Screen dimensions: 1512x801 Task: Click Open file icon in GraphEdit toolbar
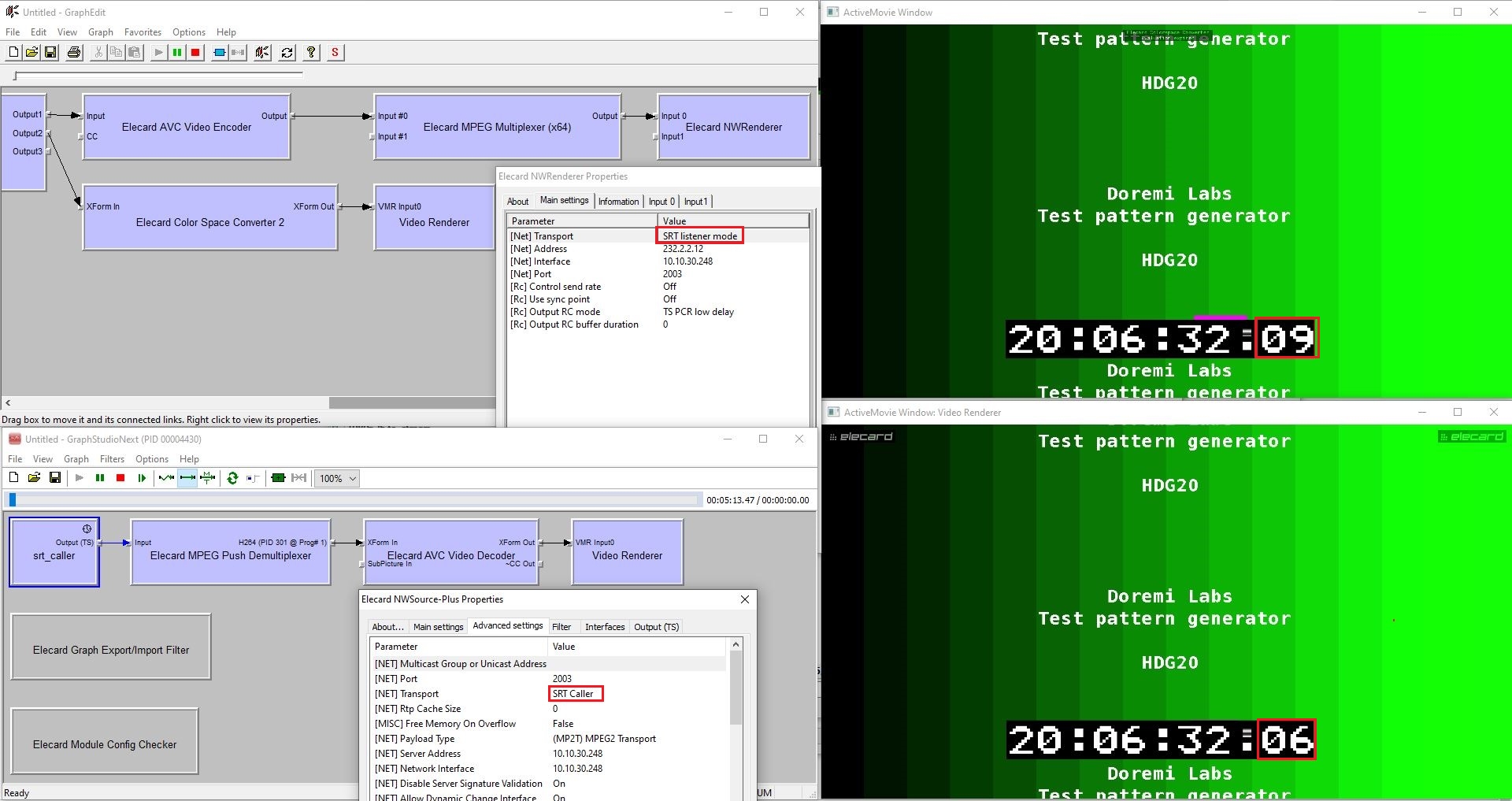31,52
